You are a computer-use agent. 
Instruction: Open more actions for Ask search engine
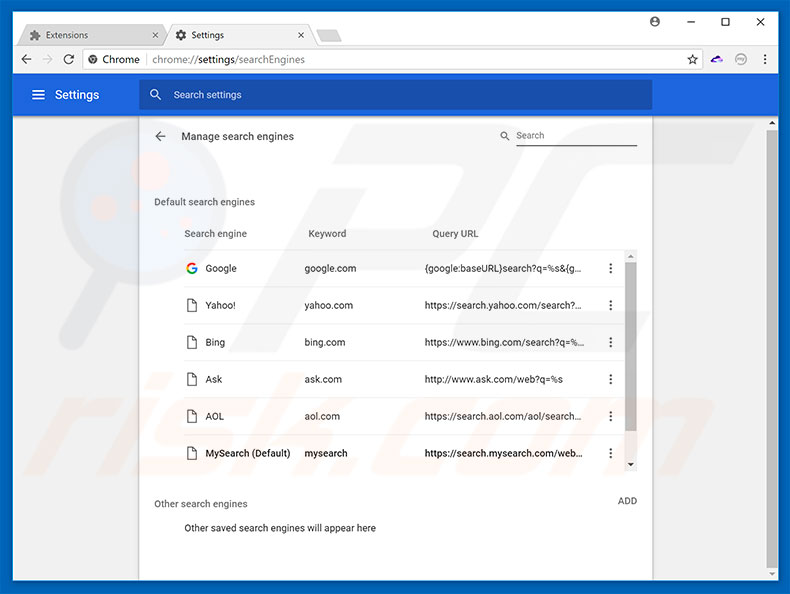coord(610,379)
